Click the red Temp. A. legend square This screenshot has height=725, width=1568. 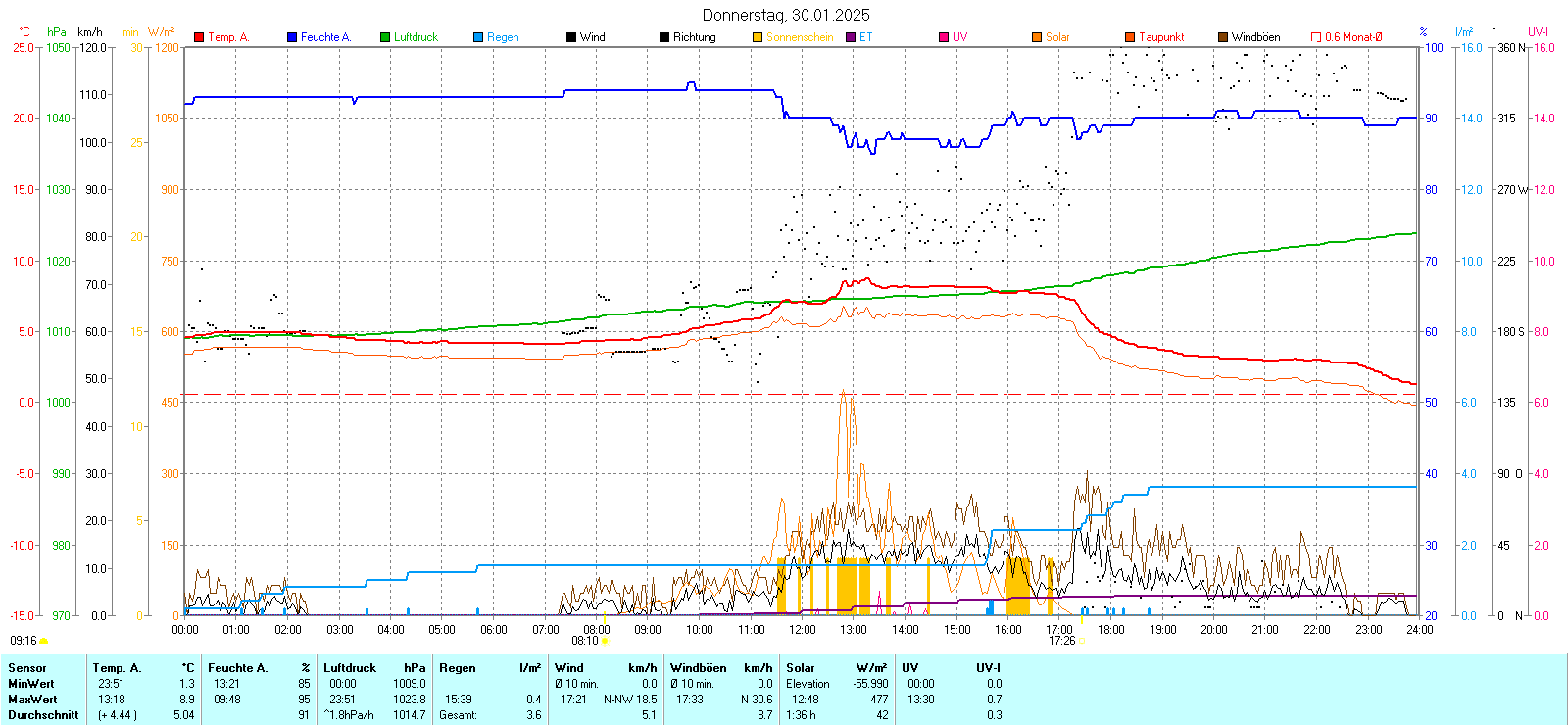point(199,37)
